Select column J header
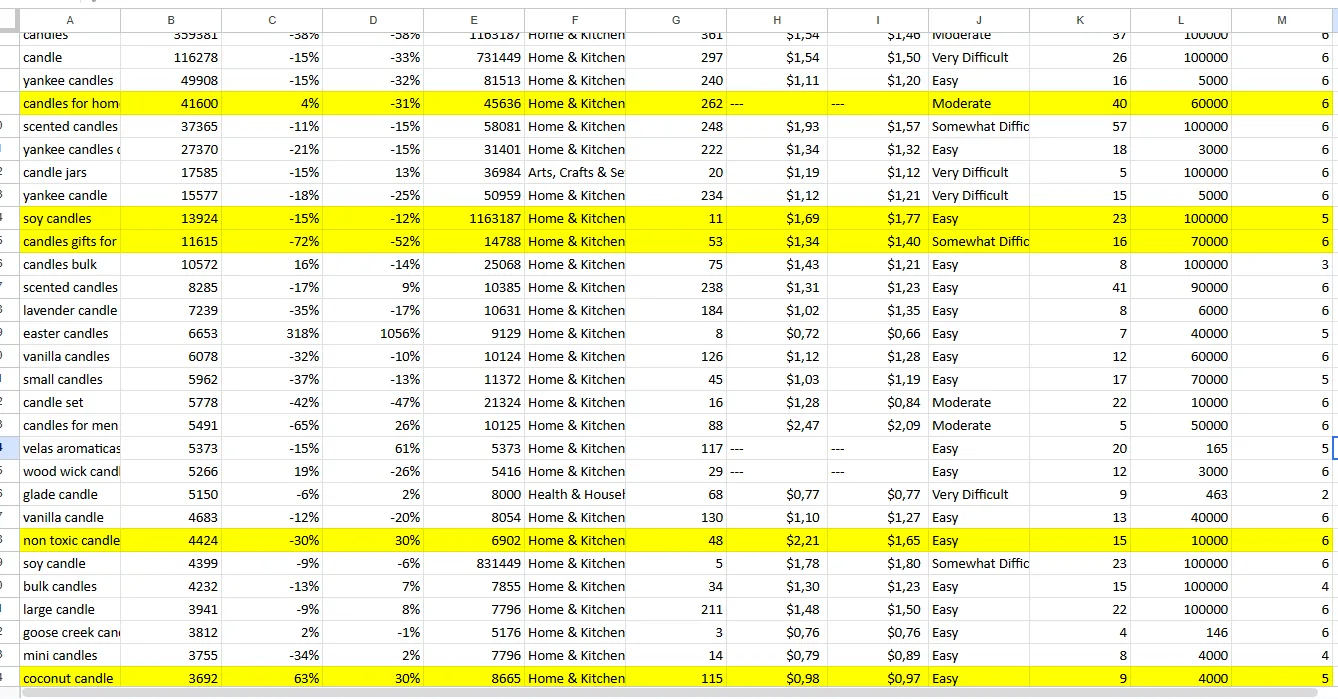The image size is (1338, 699). [979, 21]
